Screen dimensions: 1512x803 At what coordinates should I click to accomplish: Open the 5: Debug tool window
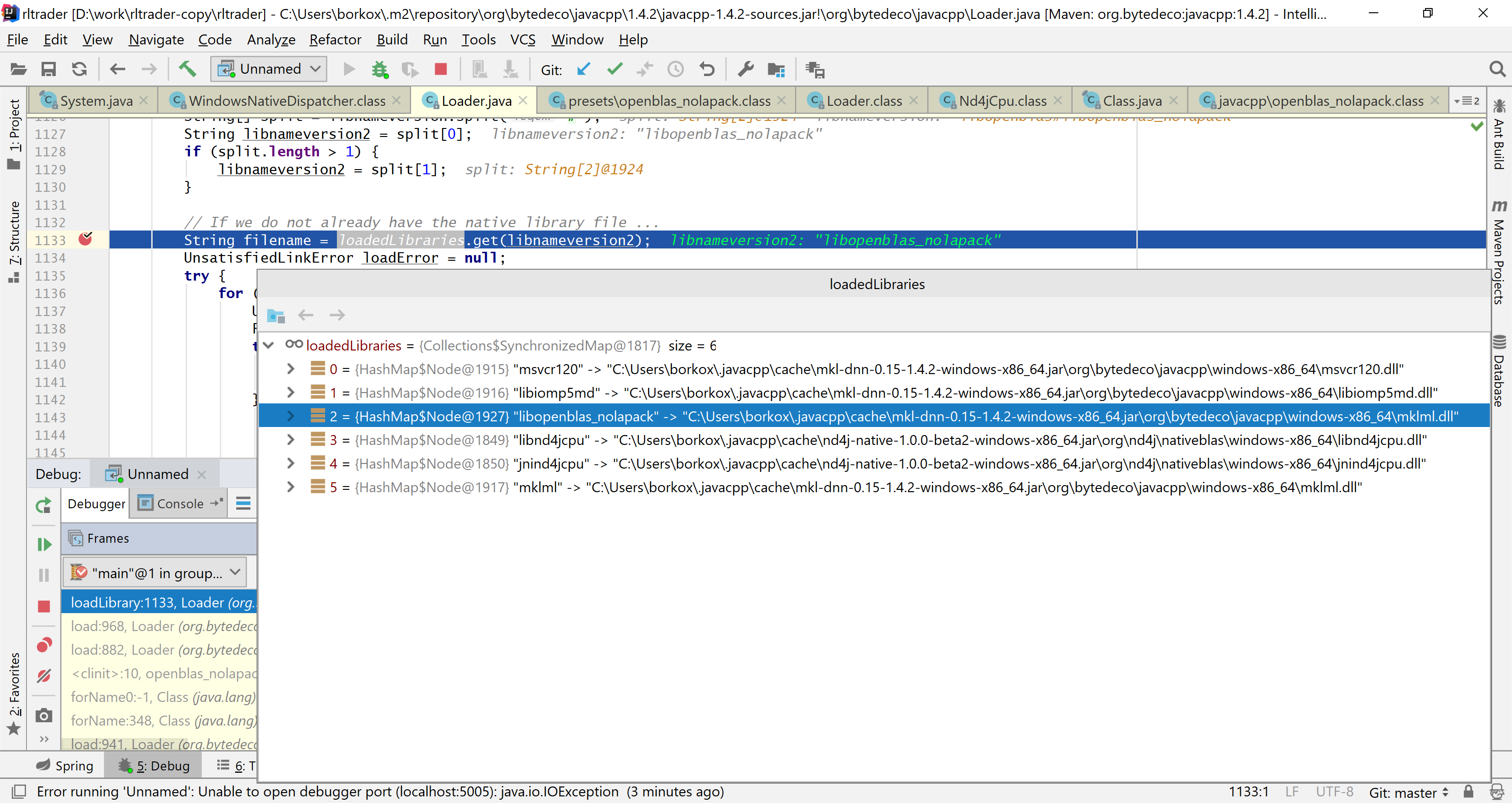pos(154,765)
